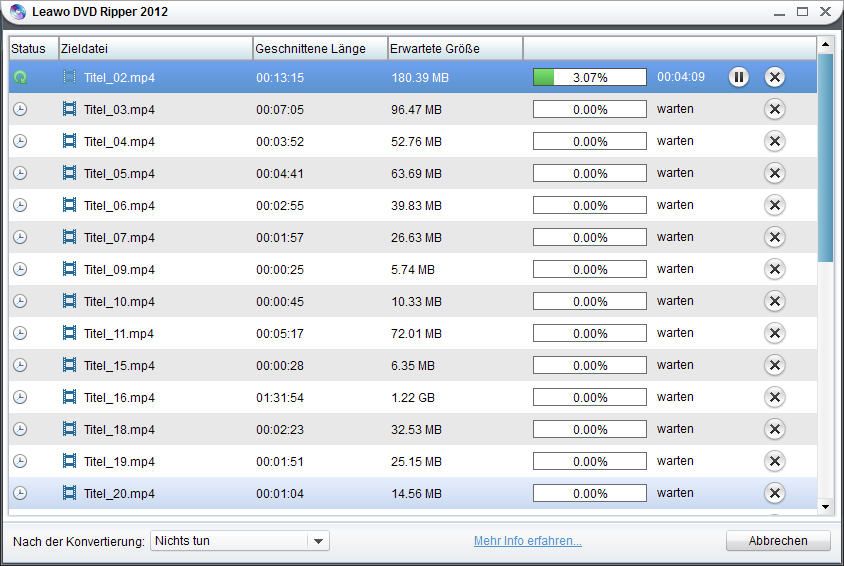The height and width of the screenshot is (566, 844).
Task: Click the converting status icon of Titel_02.mp4
Action: 20,77
